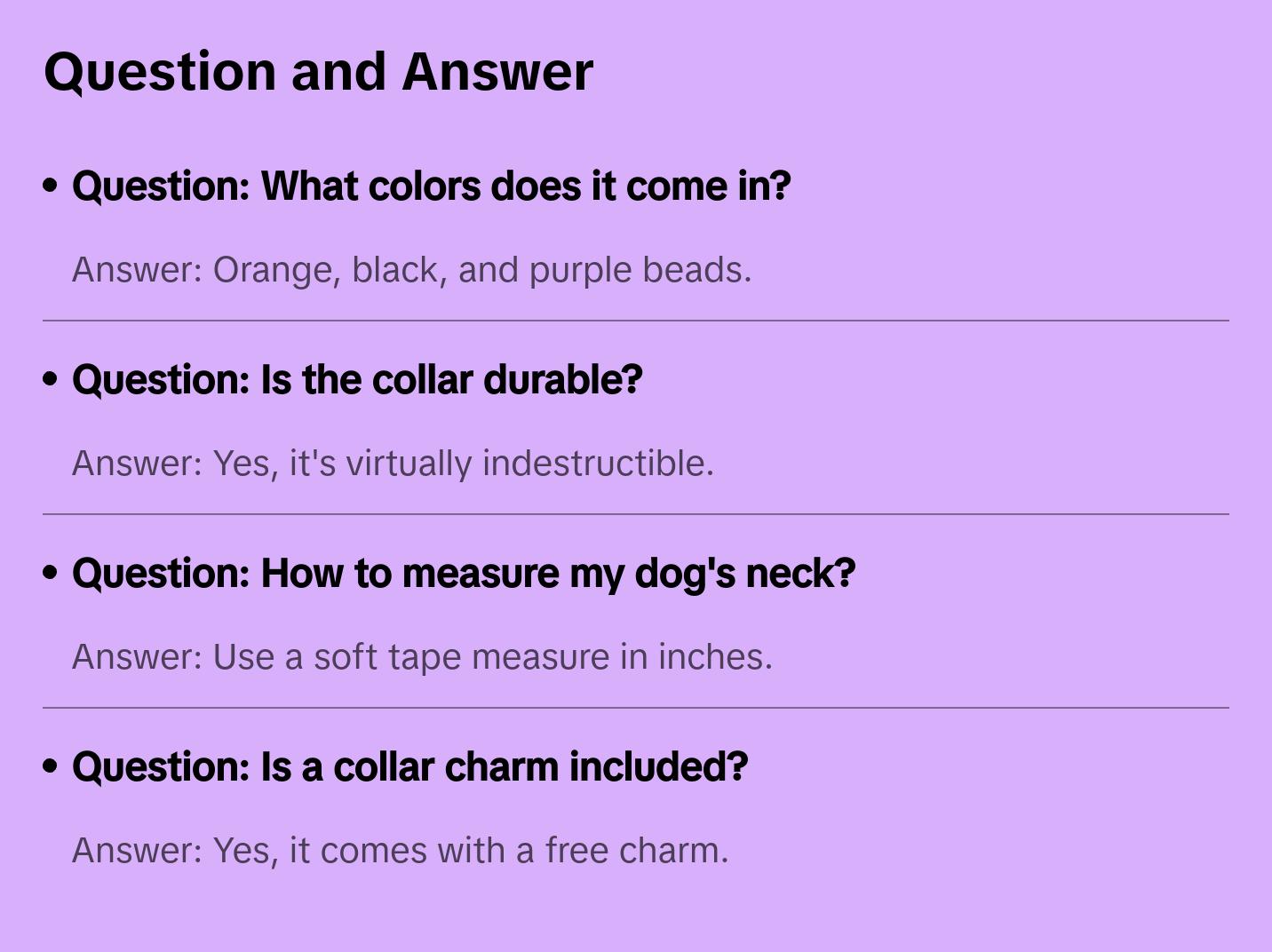1272x952 pixels.
Task: Select the question about available colors
Action: point(431,186)
